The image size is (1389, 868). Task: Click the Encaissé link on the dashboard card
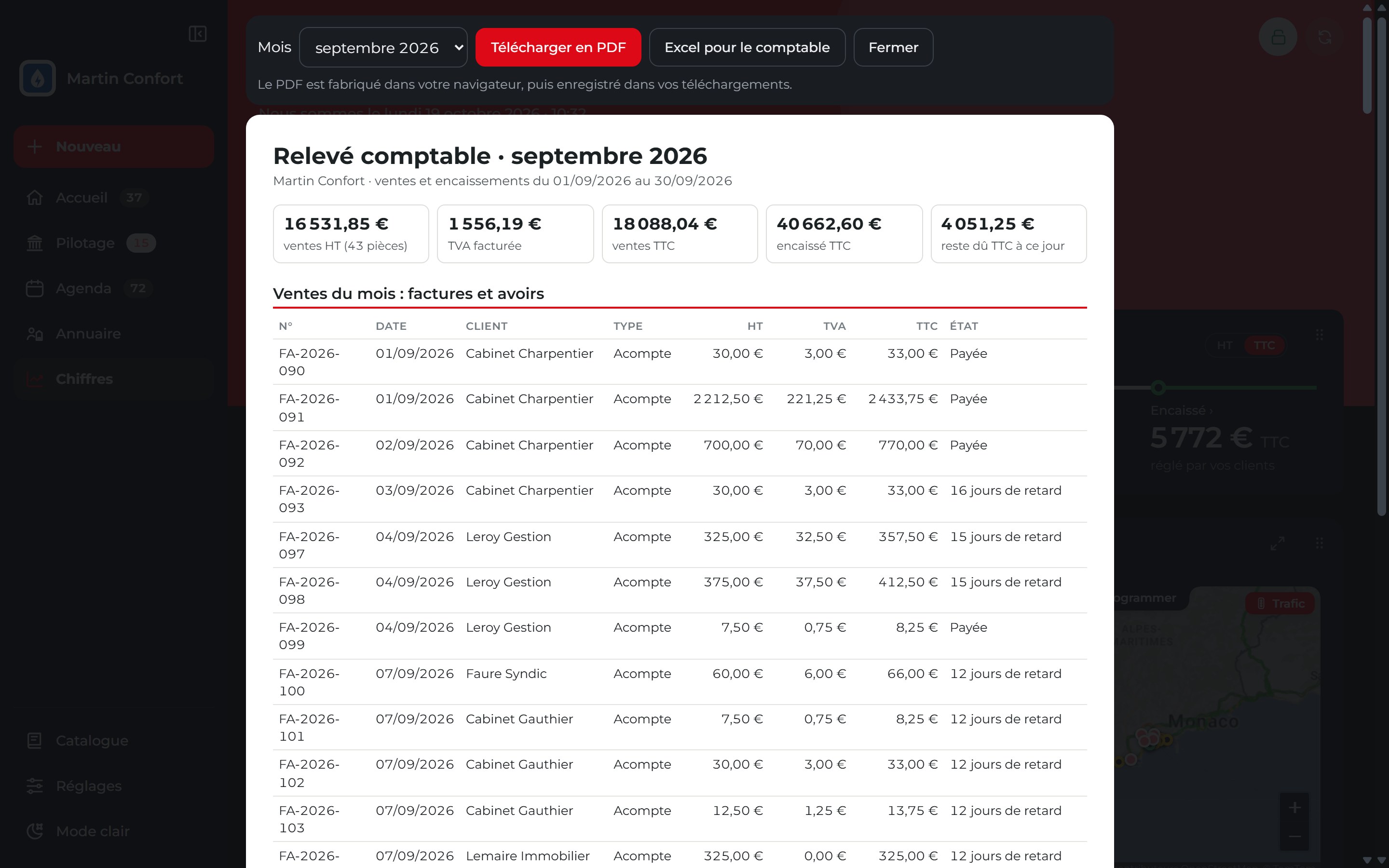click(1182, 410)
